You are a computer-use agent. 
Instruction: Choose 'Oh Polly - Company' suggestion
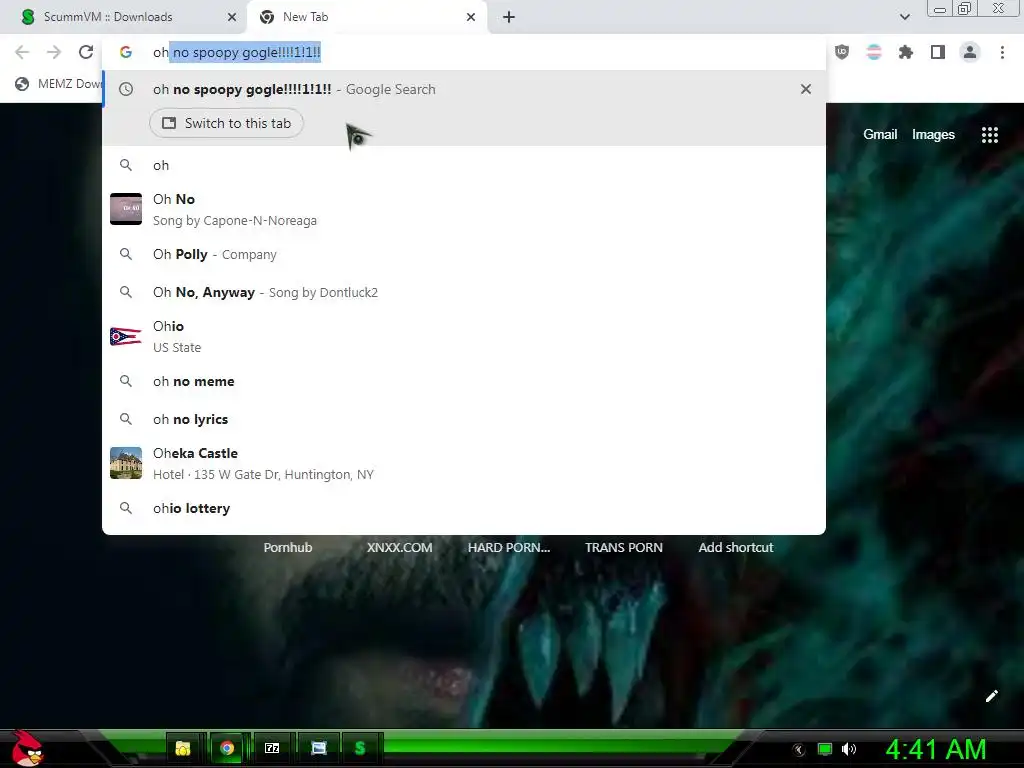pyautogui.click(x=464, y=254)
